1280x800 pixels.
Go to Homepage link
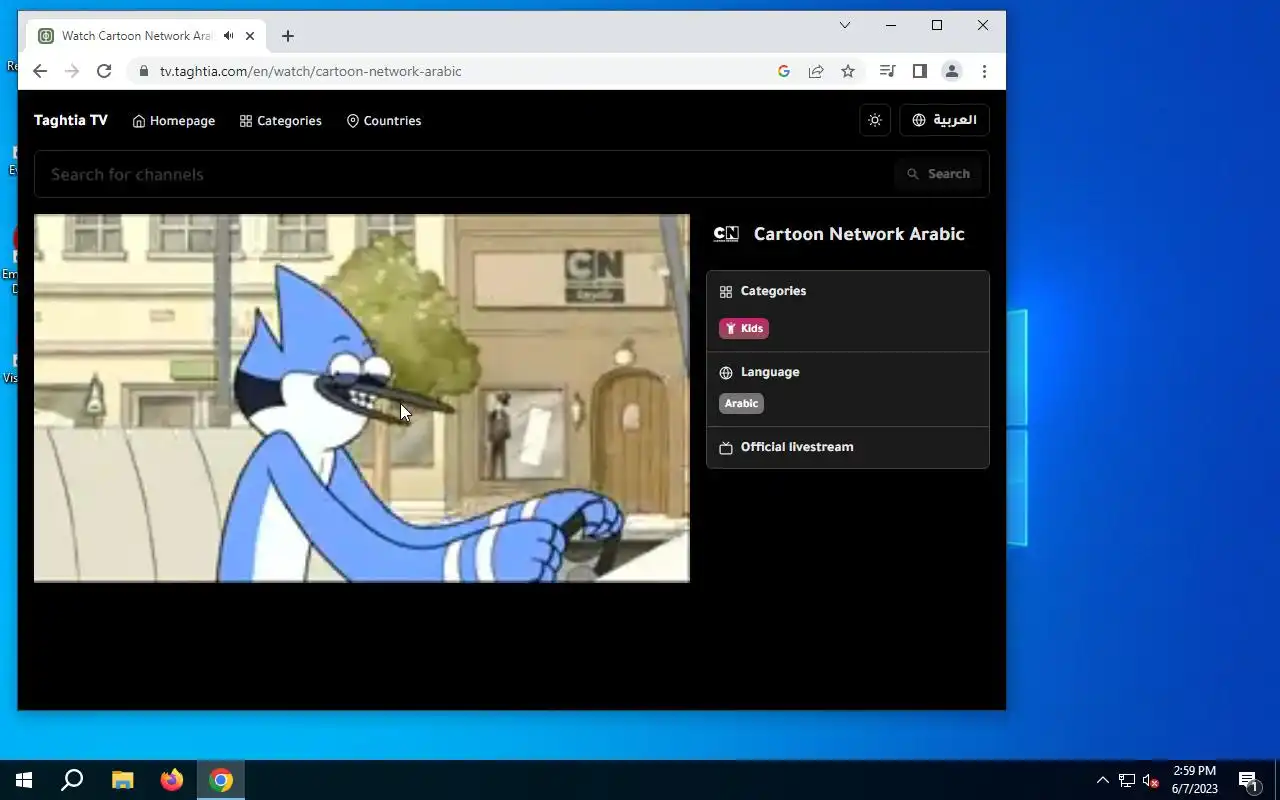coord(174,120)
